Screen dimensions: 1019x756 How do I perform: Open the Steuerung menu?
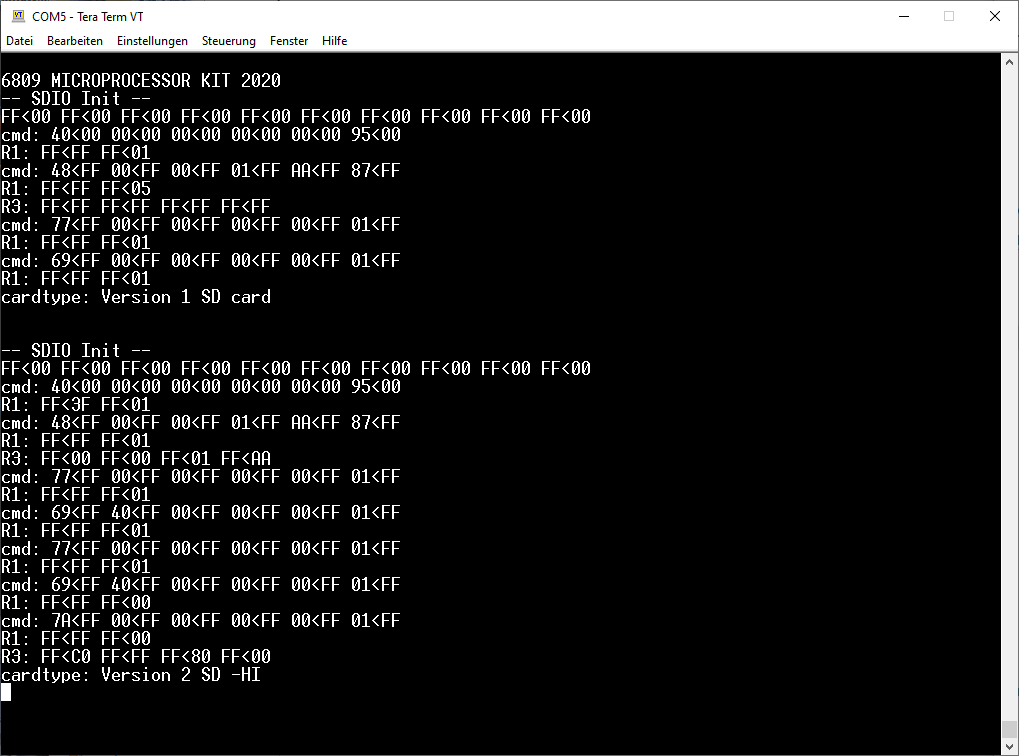(x=228, y=41)
